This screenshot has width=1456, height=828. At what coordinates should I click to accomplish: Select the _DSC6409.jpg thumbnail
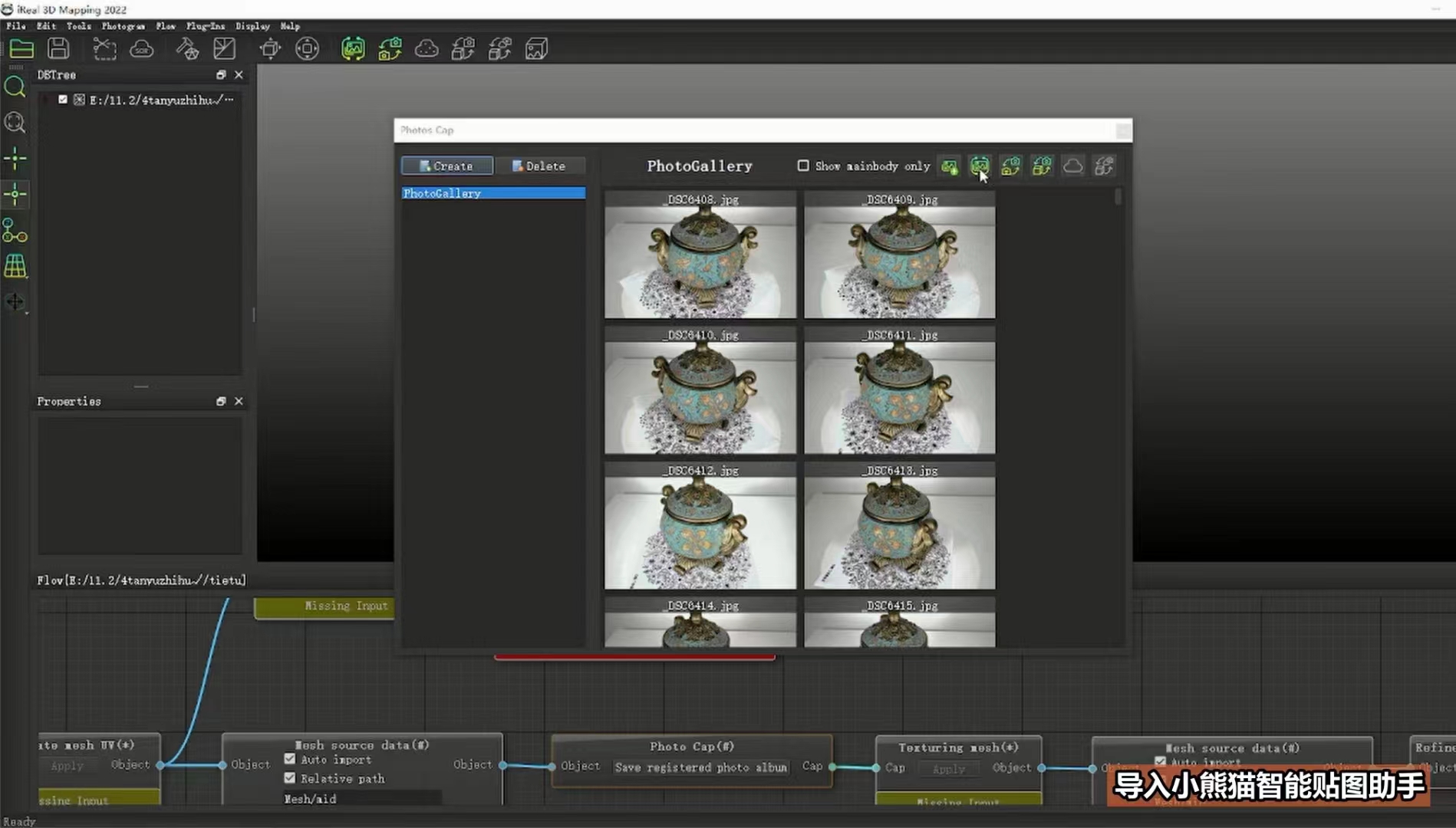tap(900, 255)
